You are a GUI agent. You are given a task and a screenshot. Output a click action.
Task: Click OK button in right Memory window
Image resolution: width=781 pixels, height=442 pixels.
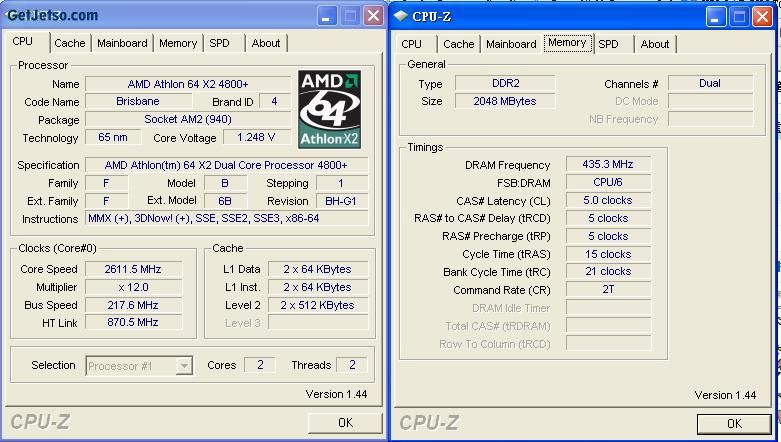[x=734, y=424]
